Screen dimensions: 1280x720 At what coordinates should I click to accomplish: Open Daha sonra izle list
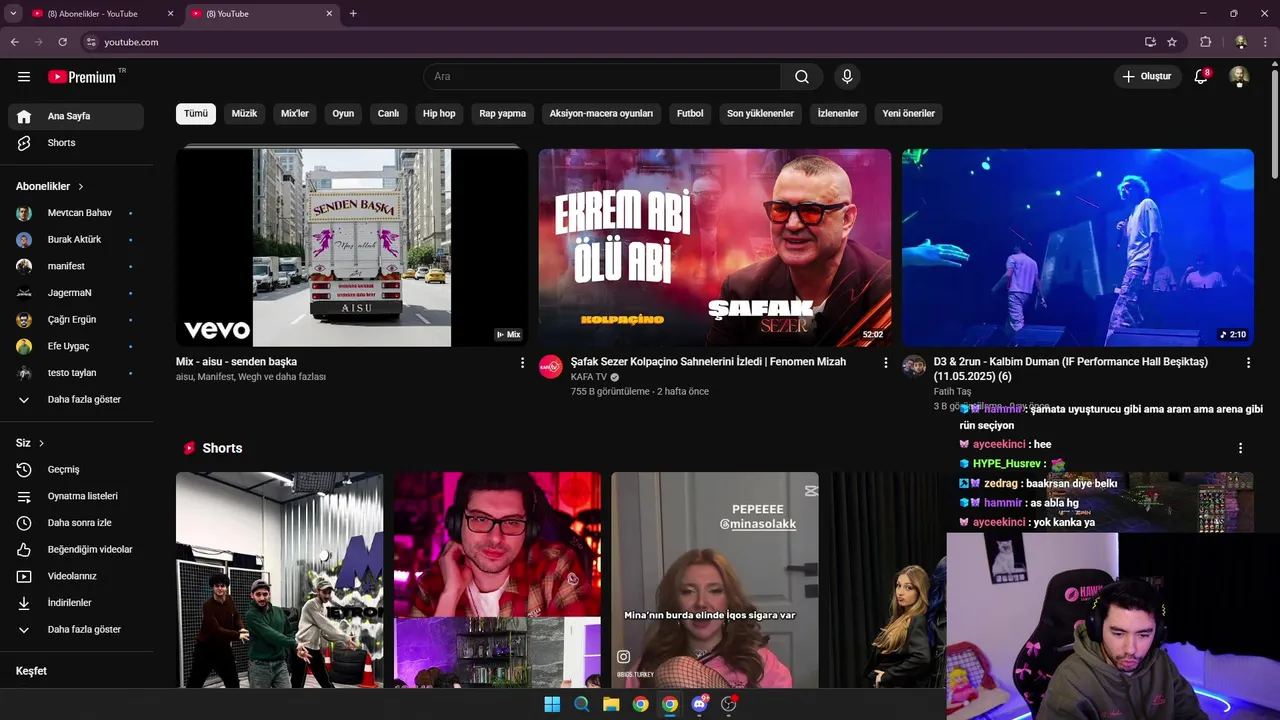(x=76, y=523)
